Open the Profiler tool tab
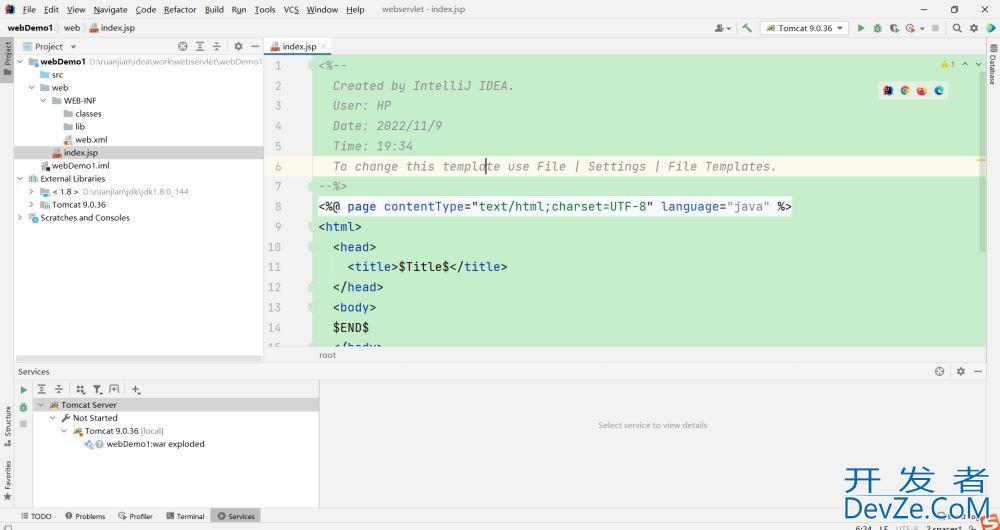The width and height of the screenshot is (1000, 530). click(136, 516)
